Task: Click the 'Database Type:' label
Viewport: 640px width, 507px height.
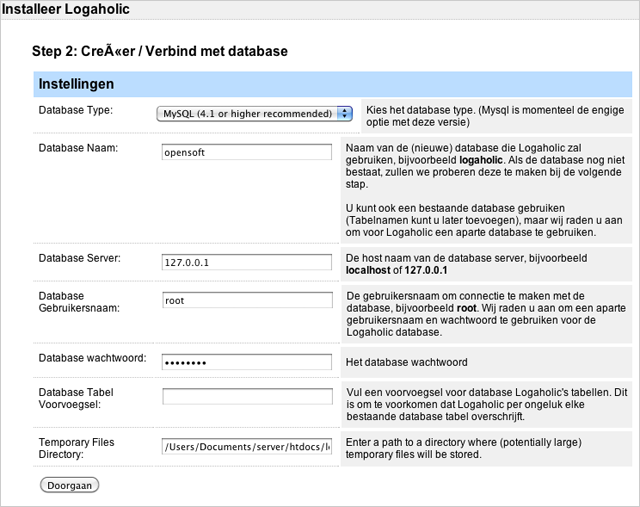Action: pyautogui.click(x=76, y=110)
